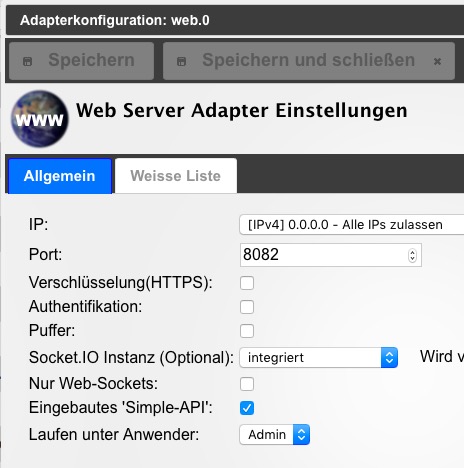464x468 pixels.
Task: Enable the Verschlüsselung(HTTPS) checkbox
Action: pos(247,283)
